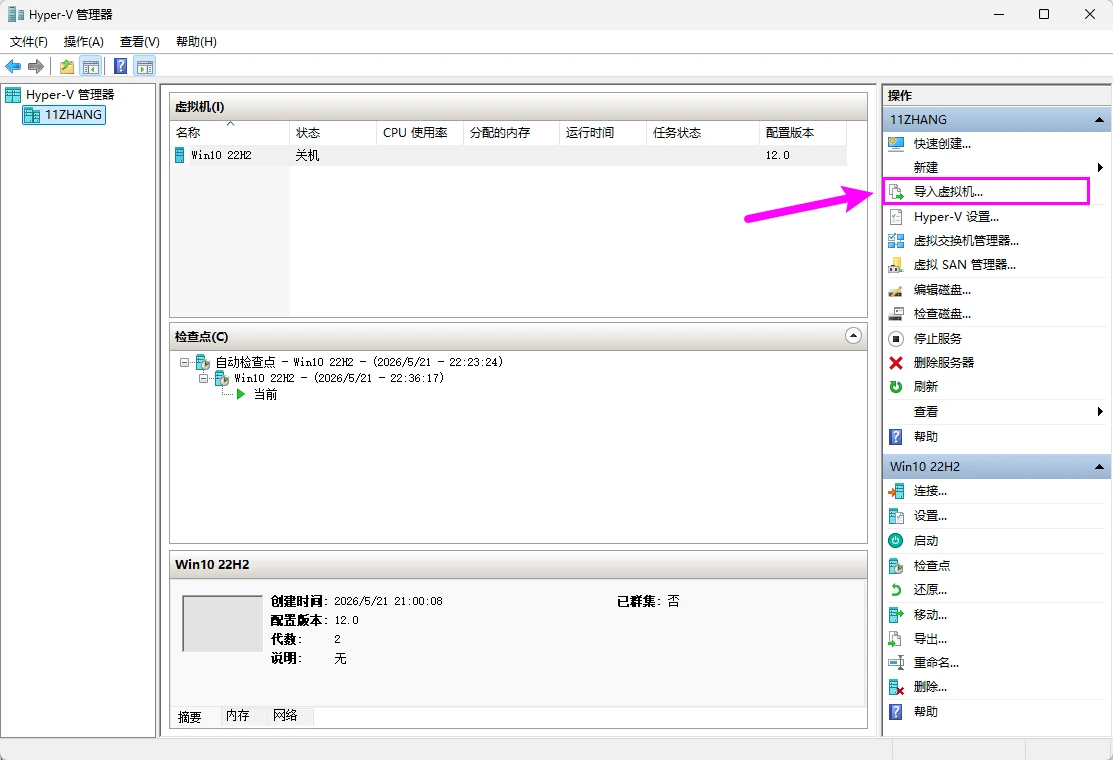Switch to the 摘要 tab
The image size is (1113, 760).
[x=190, y=717]
